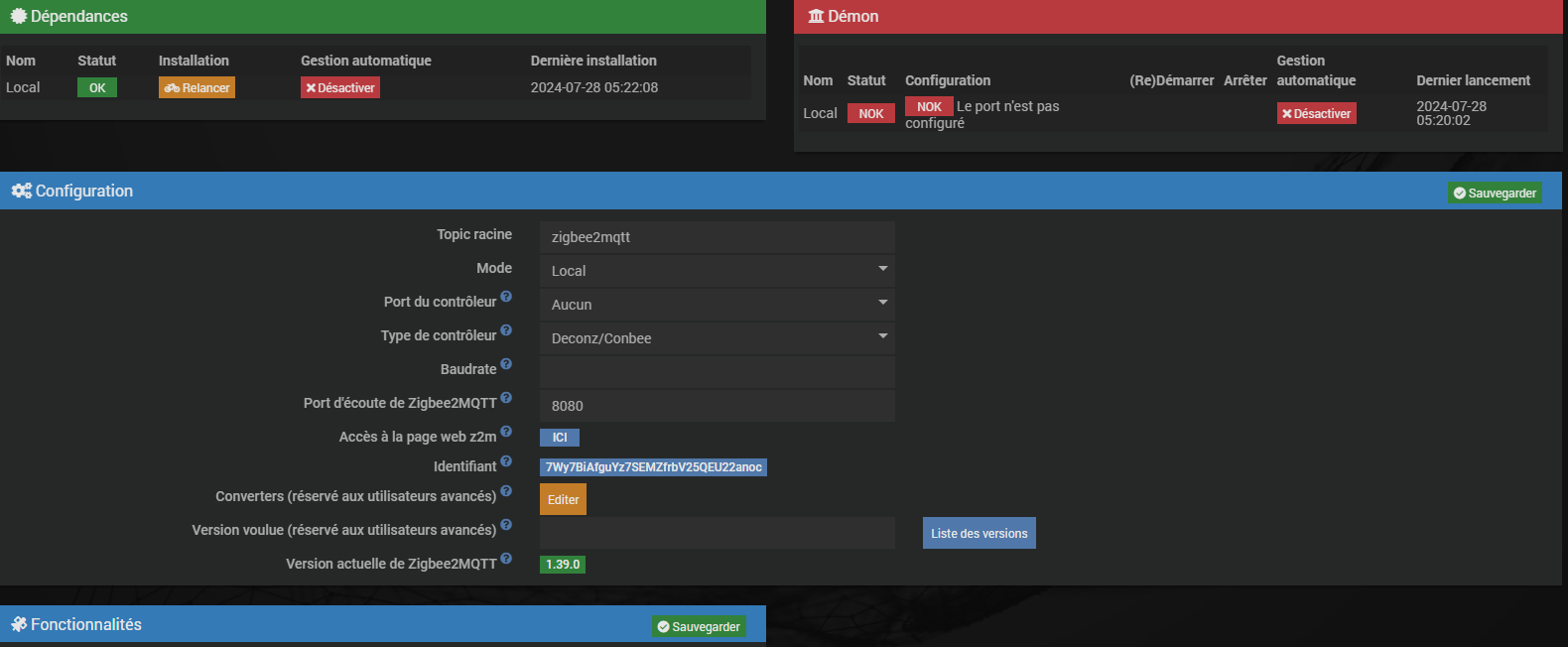Viewport: 1568px width, 647px height.
Task: Edit converters with the Editer button
Action: tap(563, 499)
